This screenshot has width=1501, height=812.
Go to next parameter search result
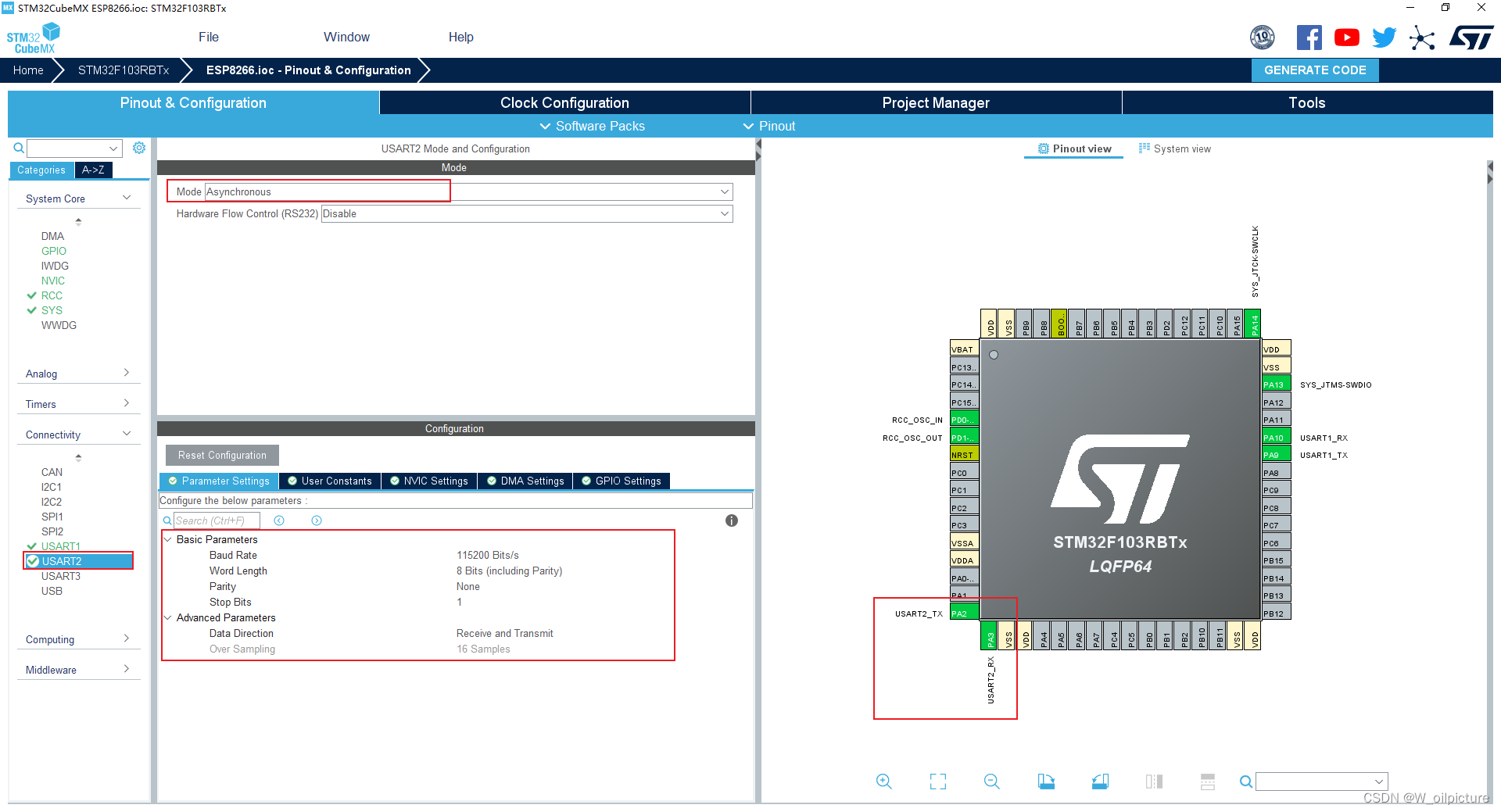[x=317, y=520]
